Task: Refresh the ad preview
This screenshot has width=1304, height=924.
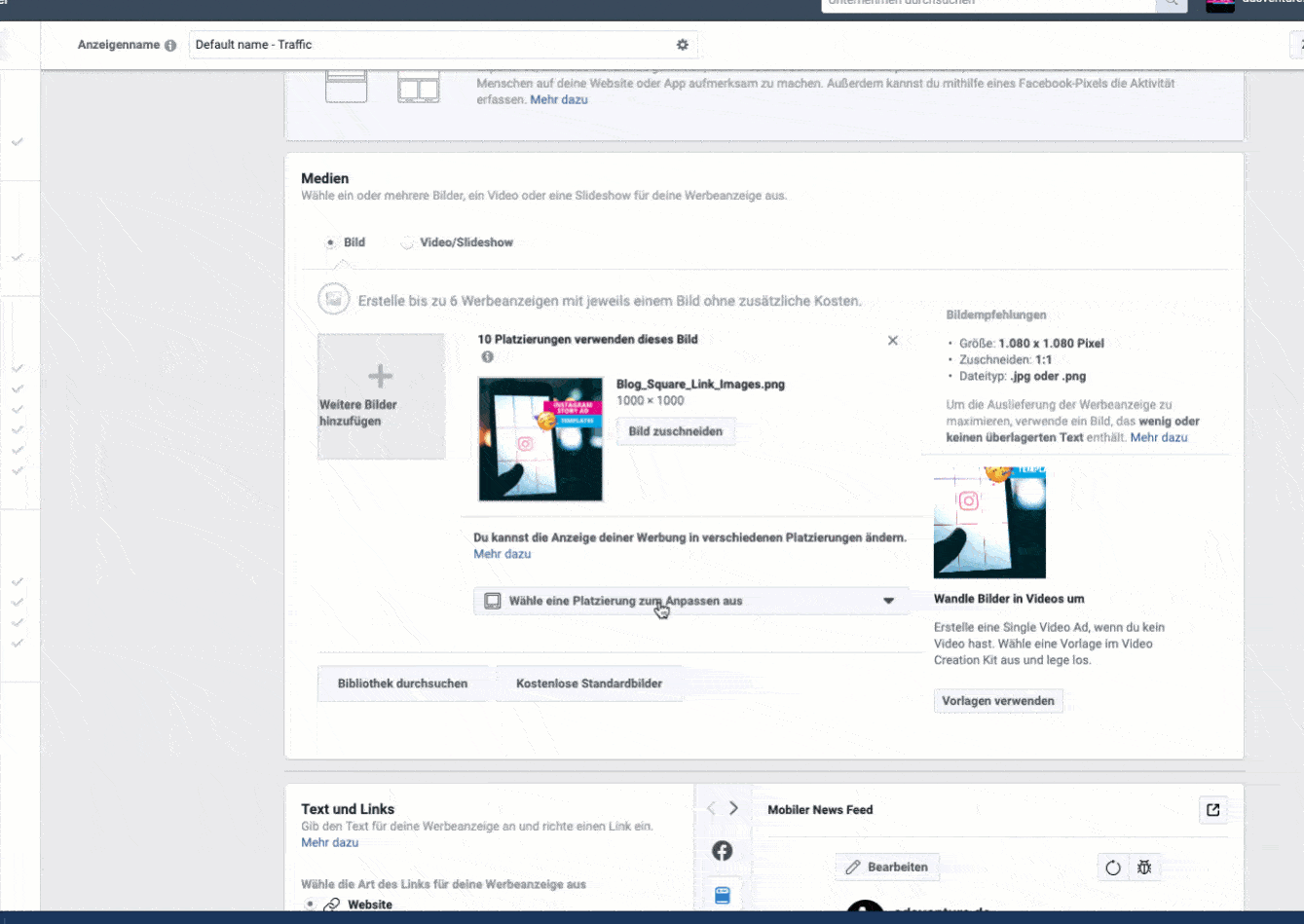Action: point(1113,868)
